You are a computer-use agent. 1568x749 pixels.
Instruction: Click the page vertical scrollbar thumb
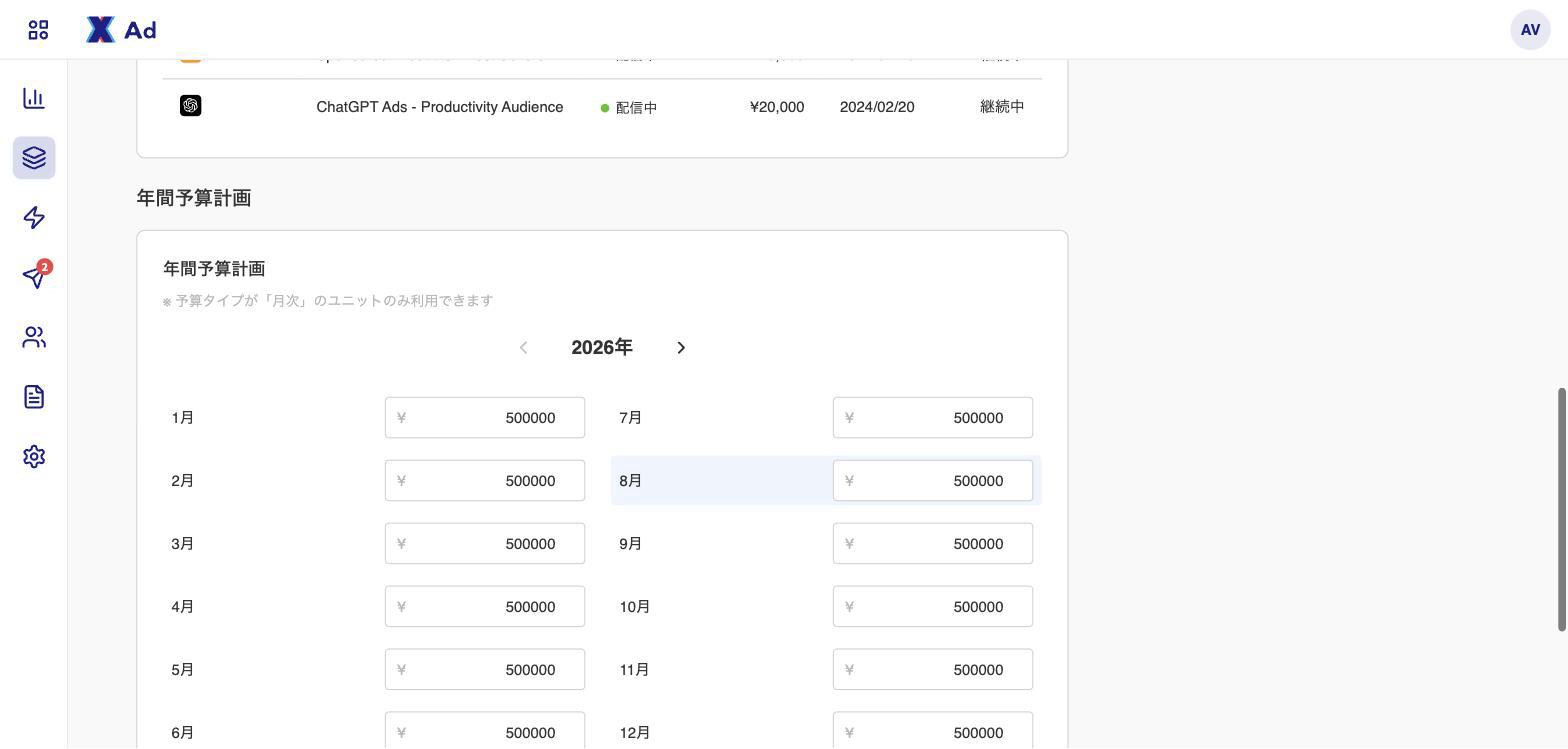1562,510
